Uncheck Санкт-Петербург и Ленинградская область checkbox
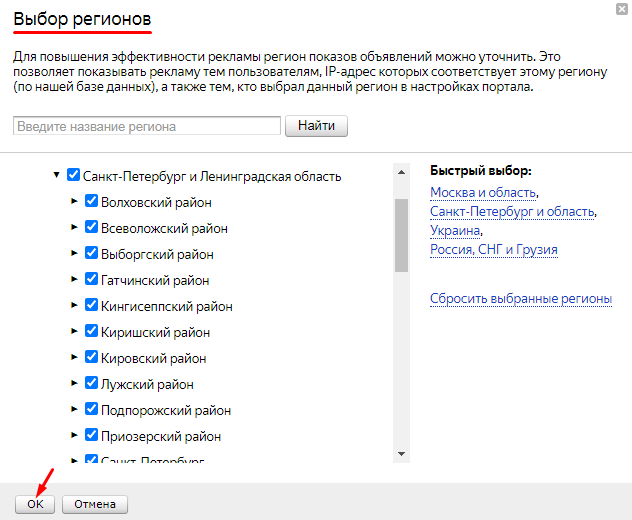The image size is (632, 520). pyautogui.click(x=73, y=176)
